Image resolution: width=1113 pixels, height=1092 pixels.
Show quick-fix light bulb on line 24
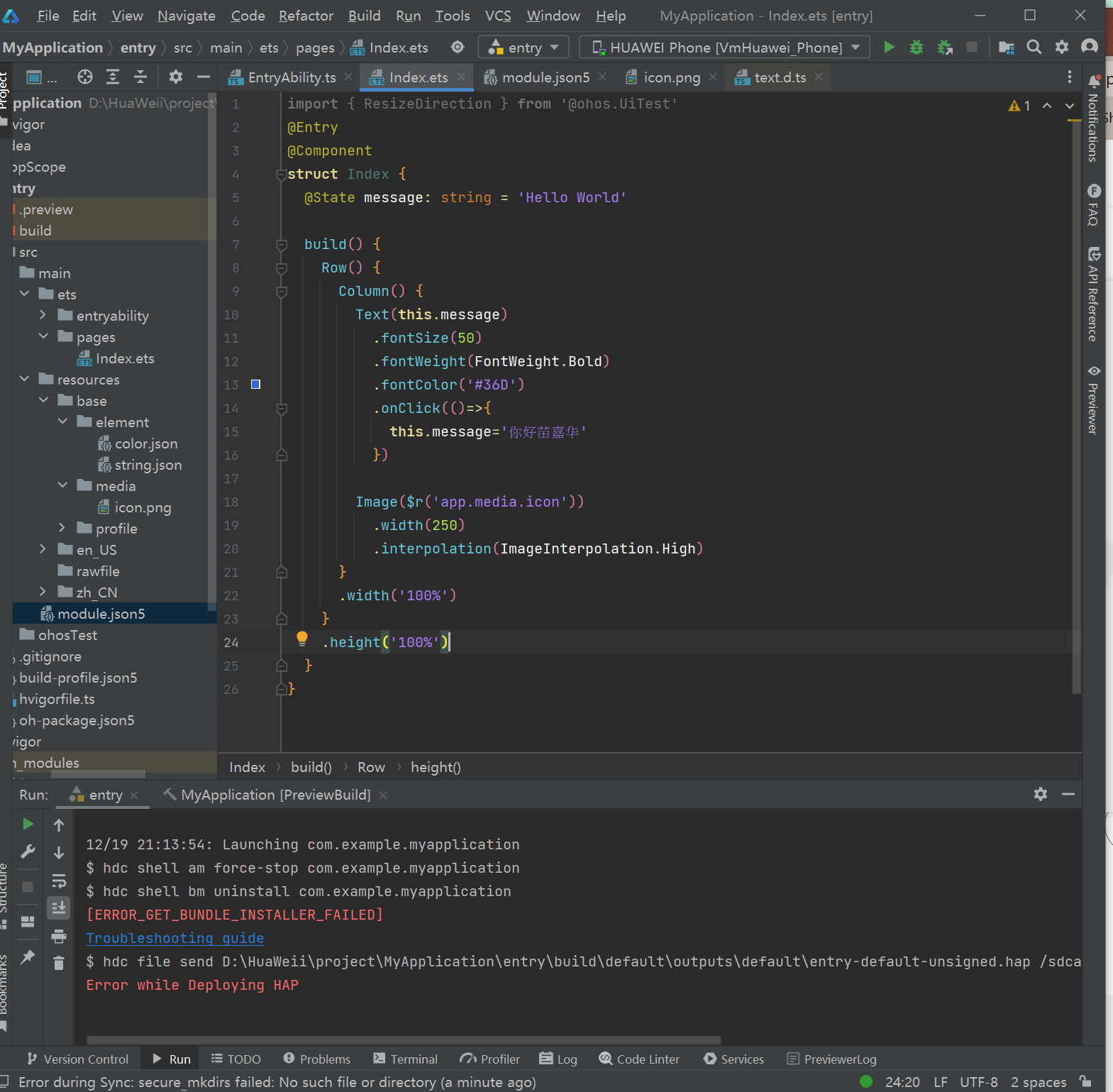(x=302, y=639)
